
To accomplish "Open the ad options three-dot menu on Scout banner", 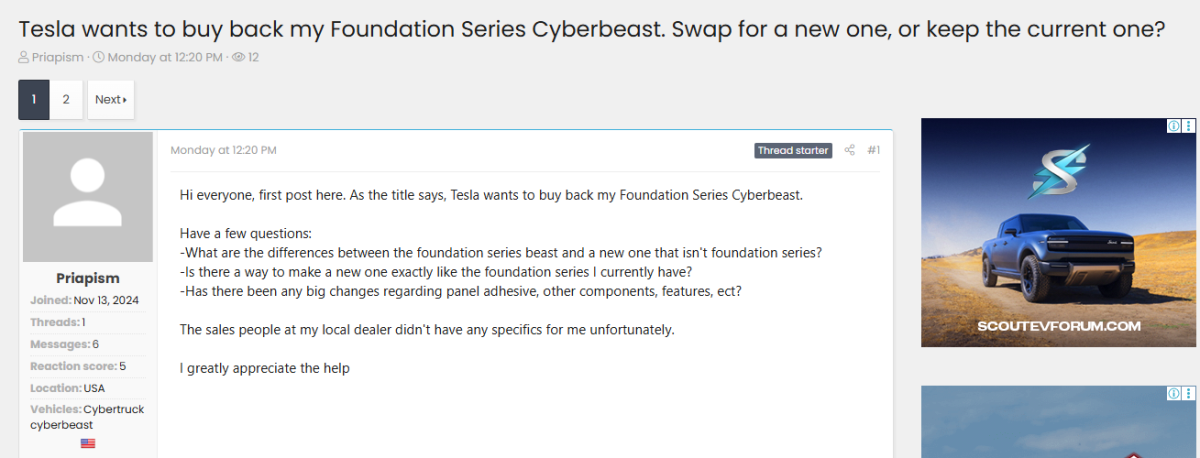I will (x=1188, y=126).
